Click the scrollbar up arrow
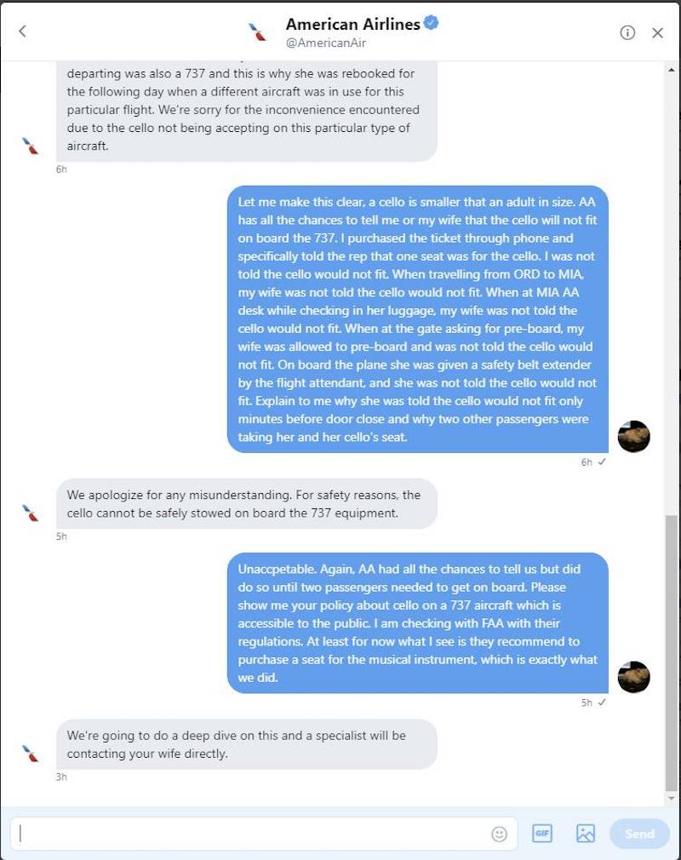681x860 pixels. pyautogui.click(x=672, y=70)
